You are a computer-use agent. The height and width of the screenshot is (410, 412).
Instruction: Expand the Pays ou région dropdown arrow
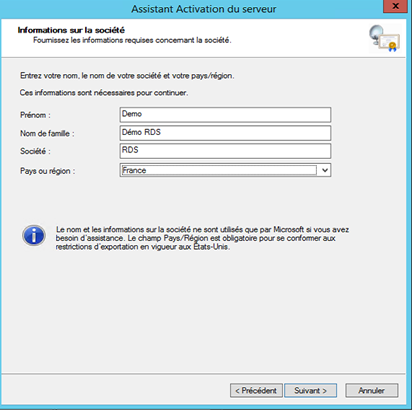tap(325, 170)
